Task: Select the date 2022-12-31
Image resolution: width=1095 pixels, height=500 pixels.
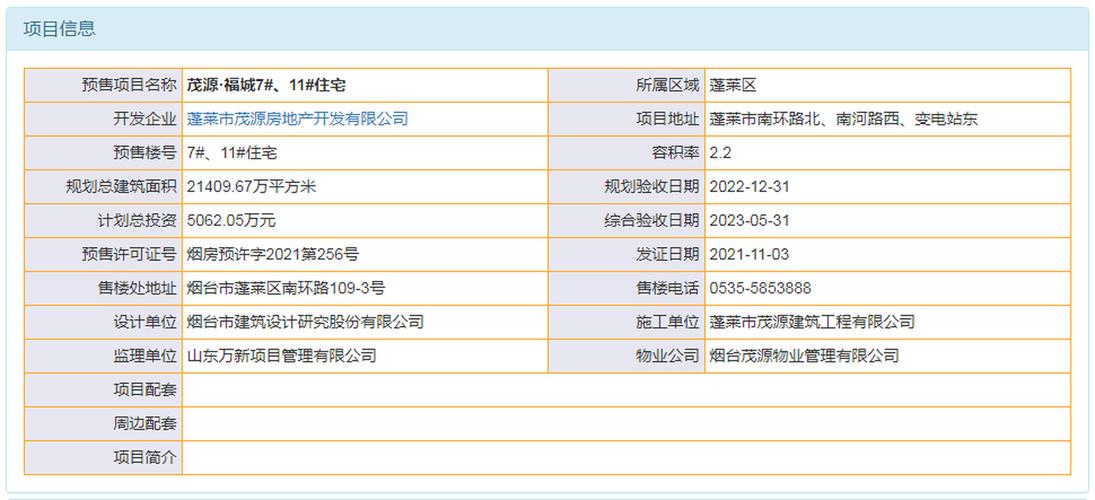Action: (x=749, y=186)
